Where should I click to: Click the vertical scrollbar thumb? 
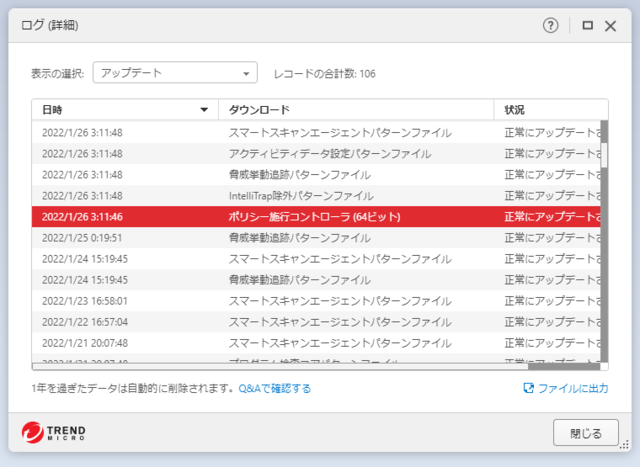point(604,155)
